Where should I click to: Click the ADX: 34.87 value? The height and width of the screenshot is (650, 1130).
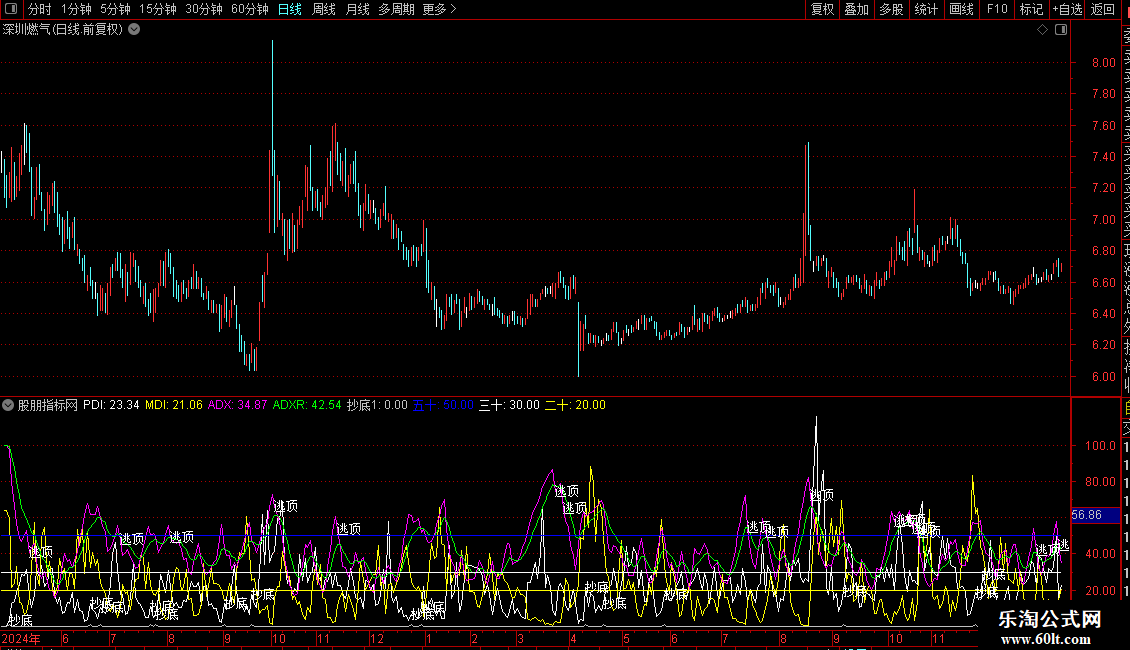click(237, 405)
